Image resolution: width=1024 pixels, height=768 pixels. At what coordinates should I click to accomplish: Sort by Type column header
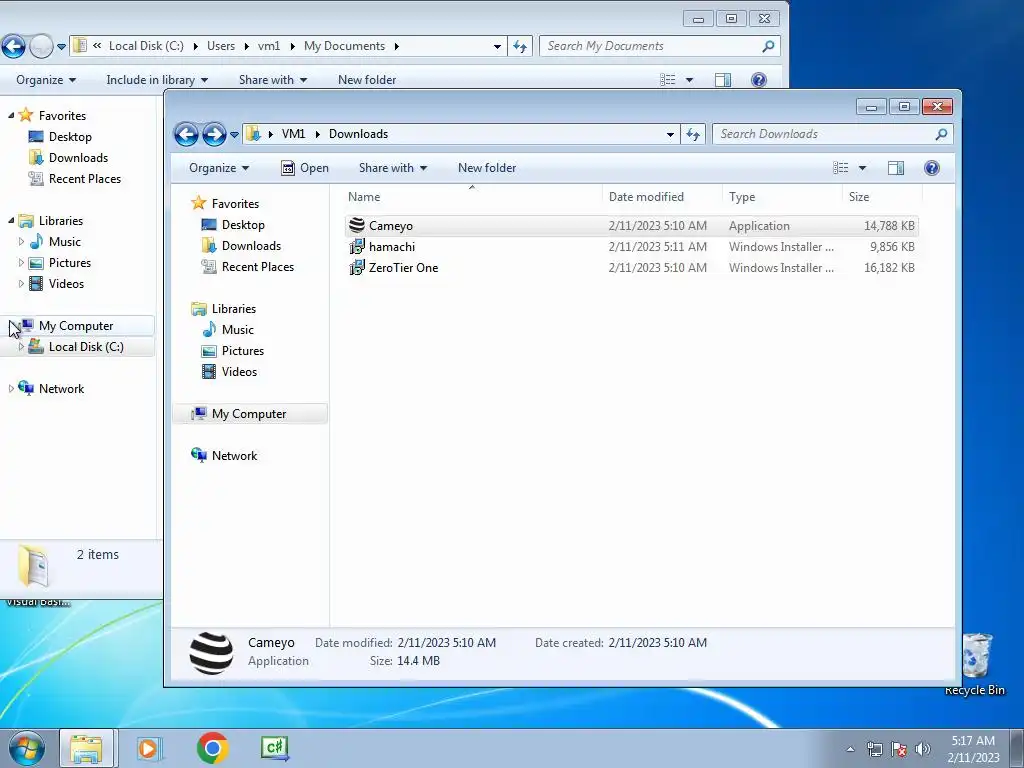point(782,197)
